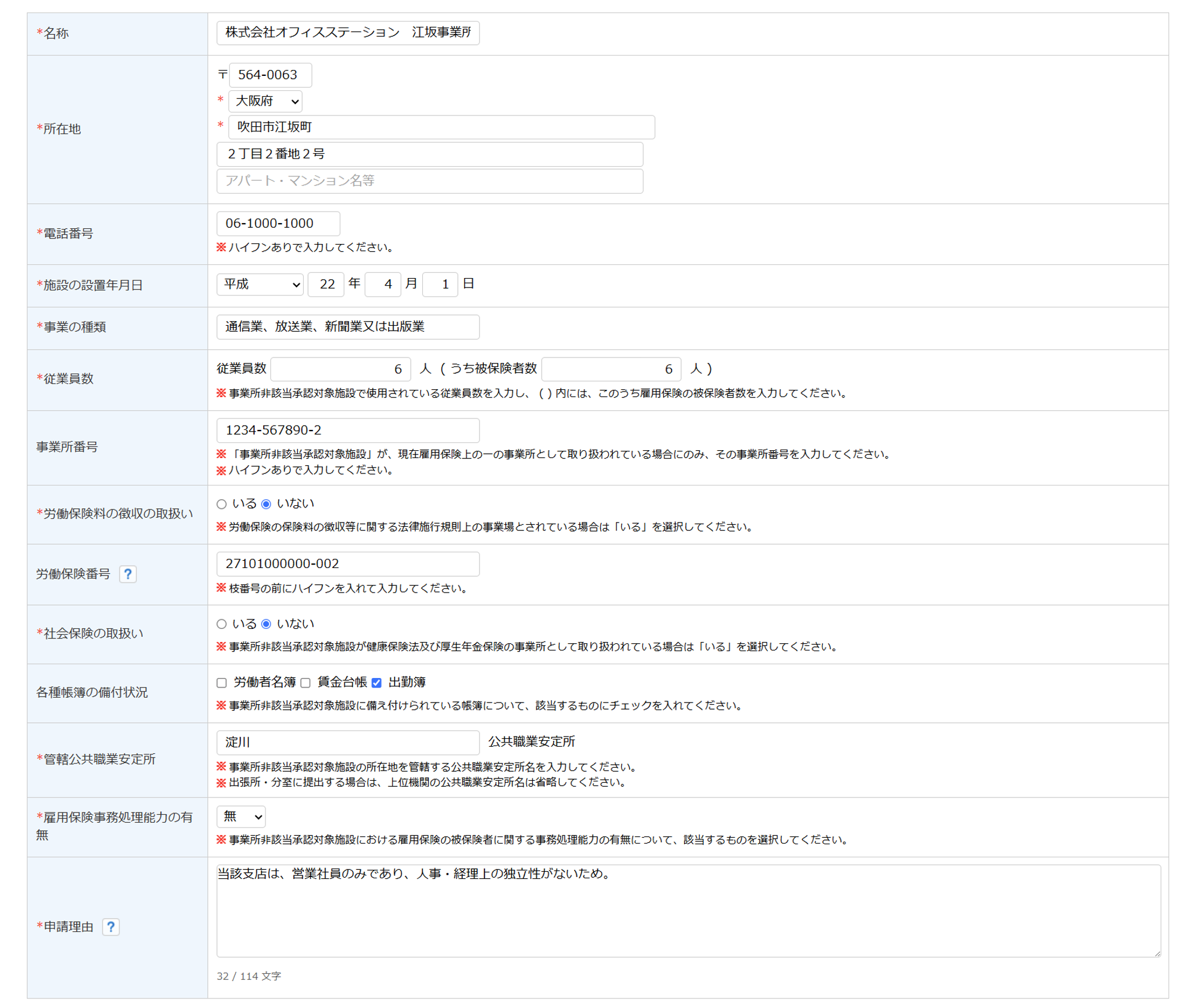Screen dimensions: 1196x1008
Task: Click the 名称 company name field
Action: (x=347, y=33)
